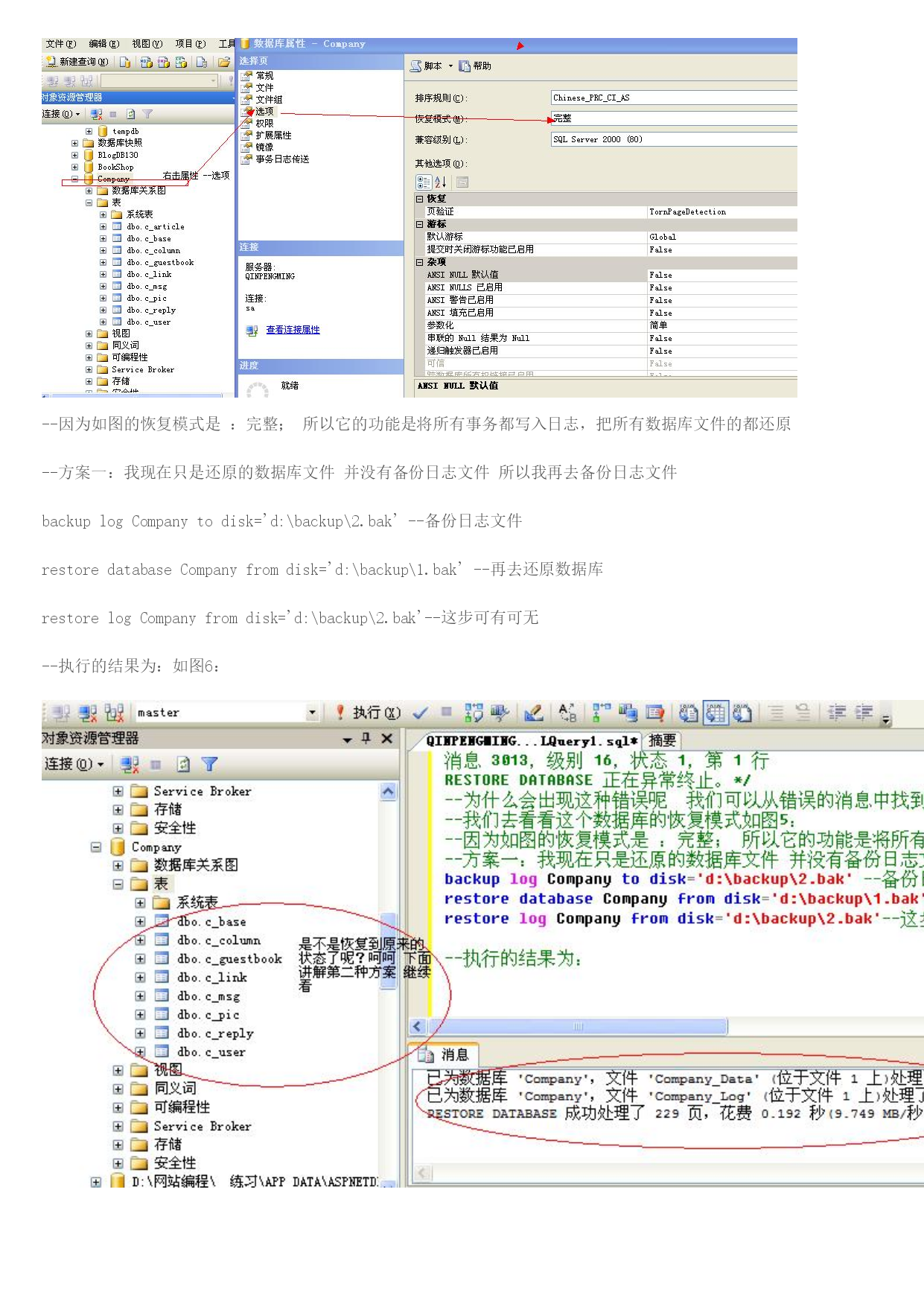Click the blue checkmark parse query icon
Viewport: 924px width, 1306px height.
click(421, 713)
